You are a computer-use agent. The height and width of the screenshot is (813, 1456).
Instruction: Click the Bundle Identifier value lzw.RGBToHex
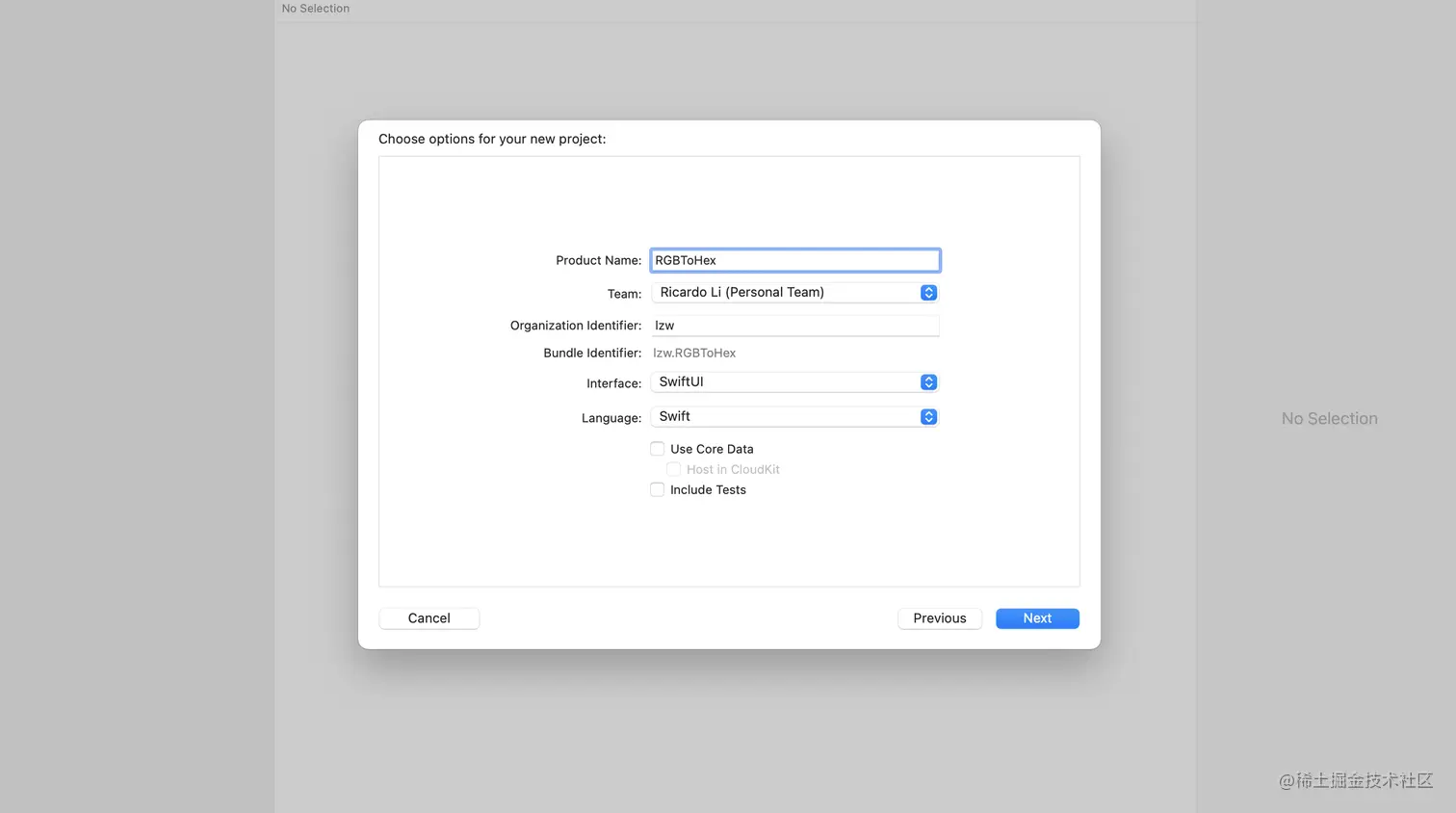click(x=694, y=354)
